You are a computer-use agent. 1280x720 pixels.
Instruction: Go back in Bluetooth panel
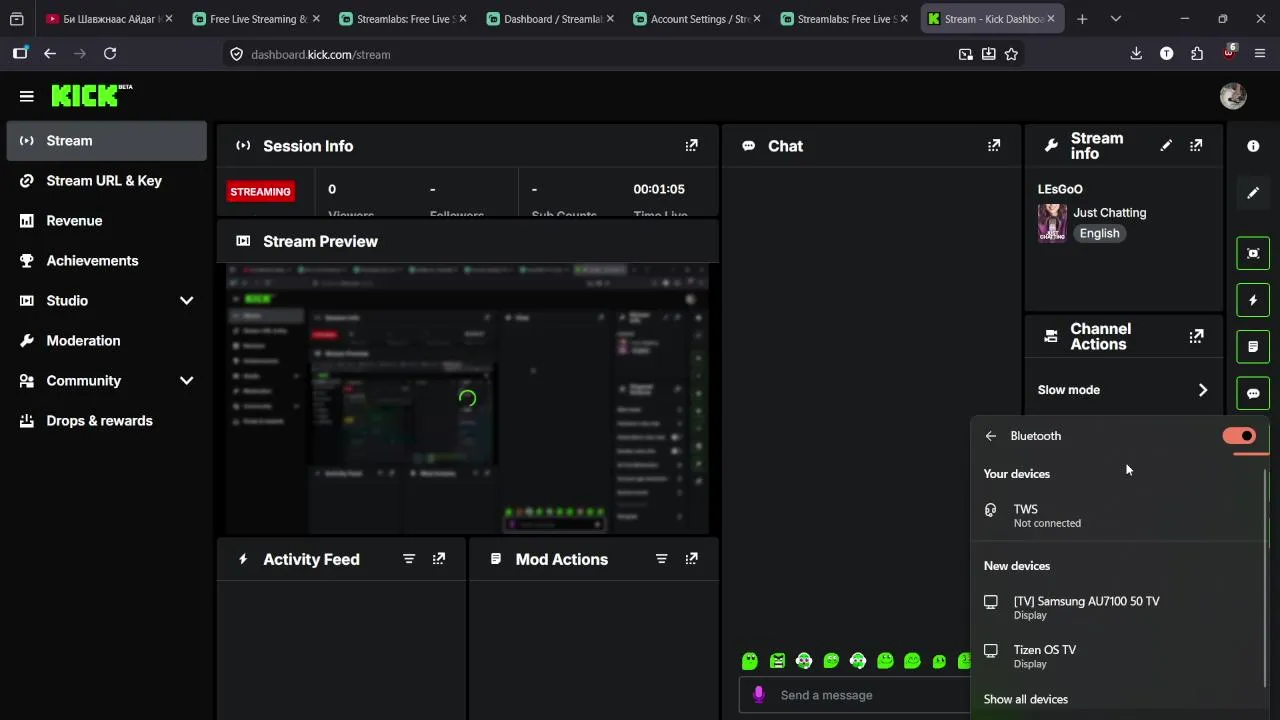point(990,436)
